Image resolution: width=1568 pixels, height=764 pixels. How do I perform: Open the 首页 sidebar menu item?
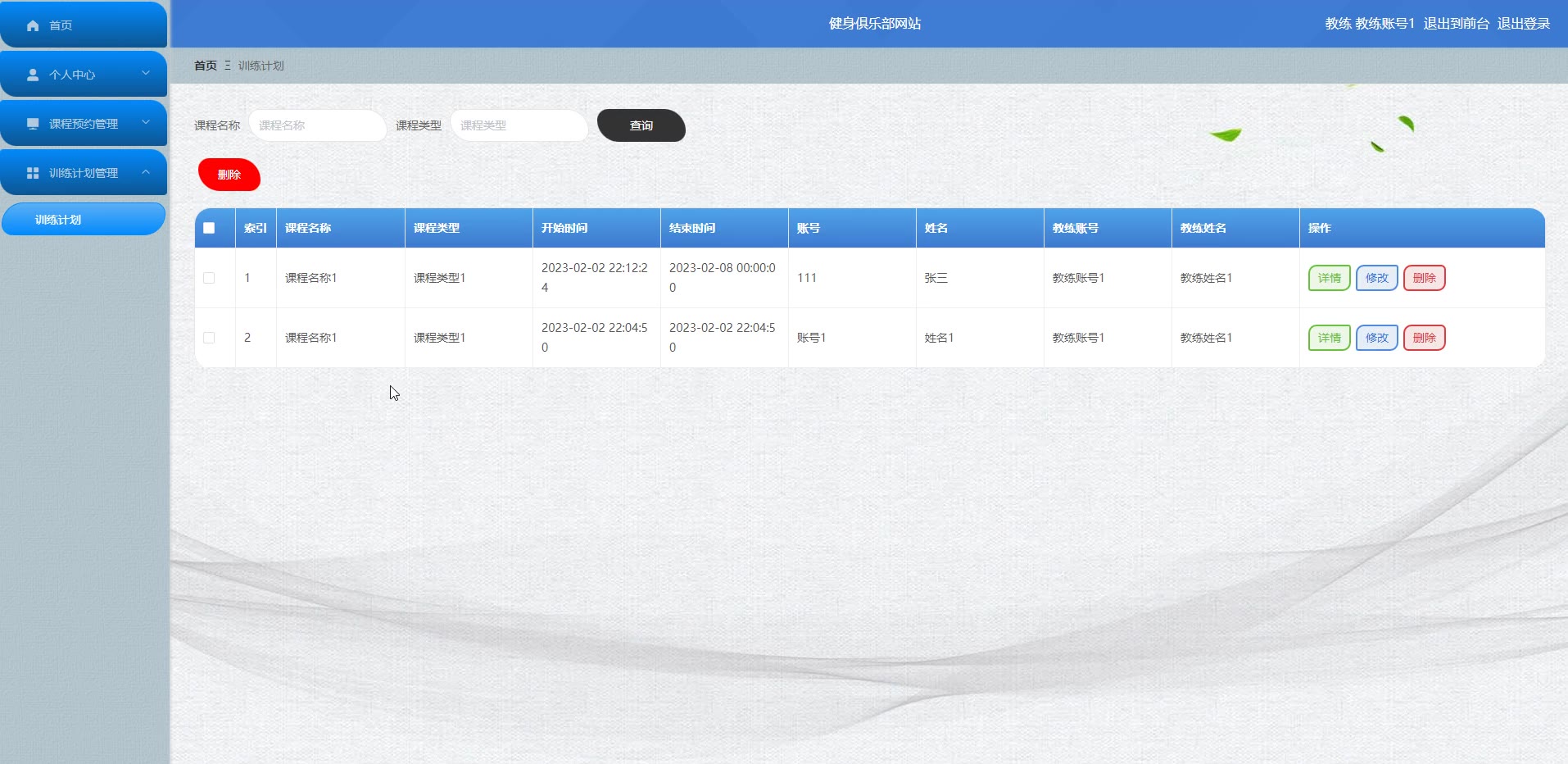point(84,25)
